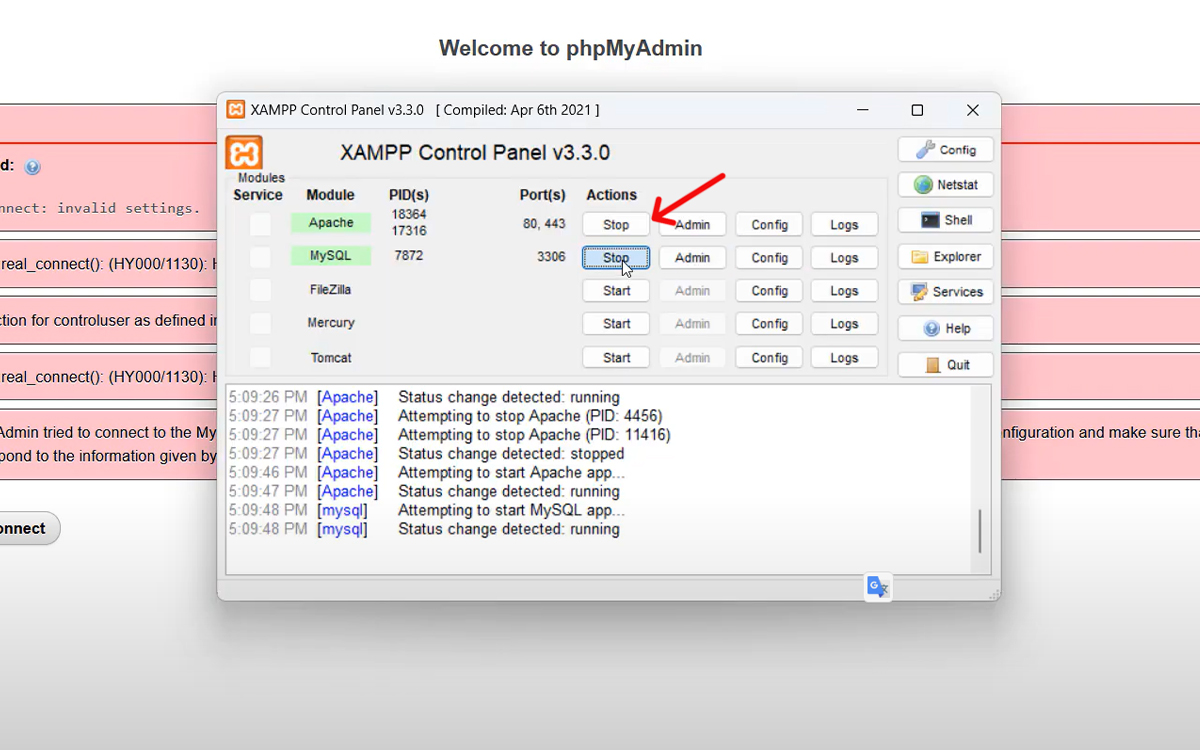The width and height of the screenshot is (1200, 750).
Task: Toggle the MySQL service checkbox
Action: click(260, 257)
